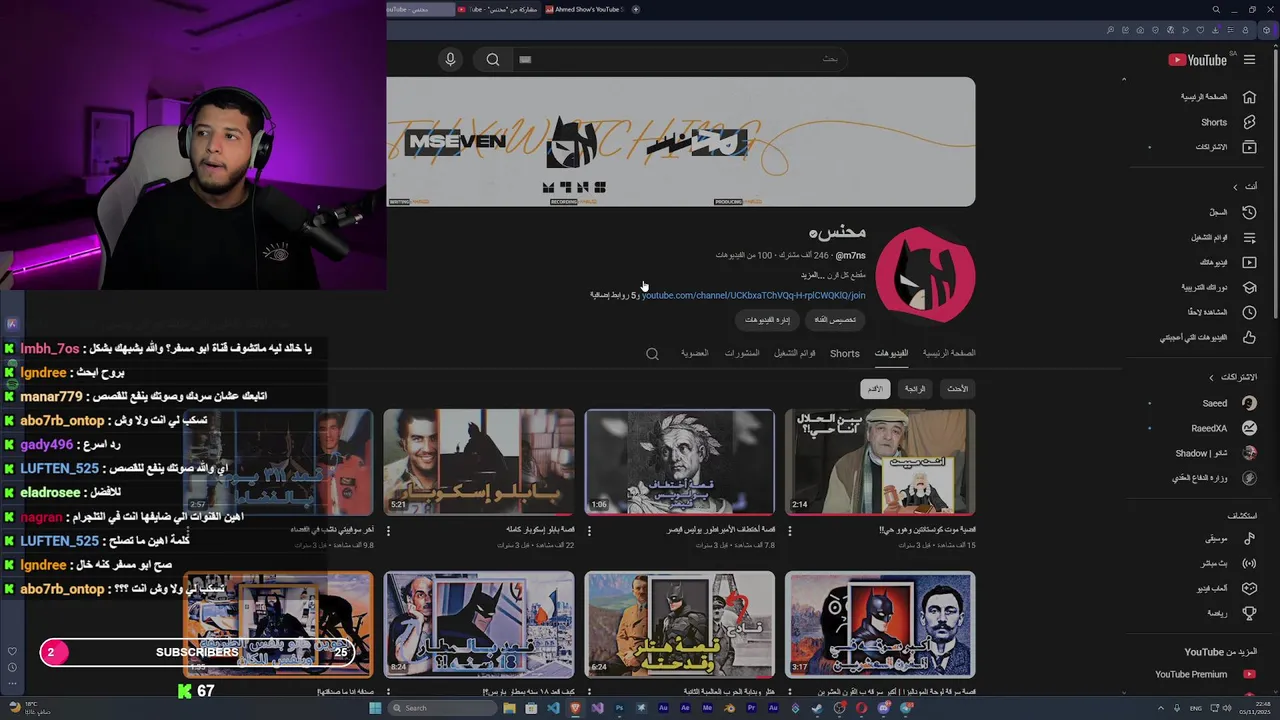Select the 'Latest' sort chip
The height and width of the screenshot is (720, 1280).
coord(958,389)
